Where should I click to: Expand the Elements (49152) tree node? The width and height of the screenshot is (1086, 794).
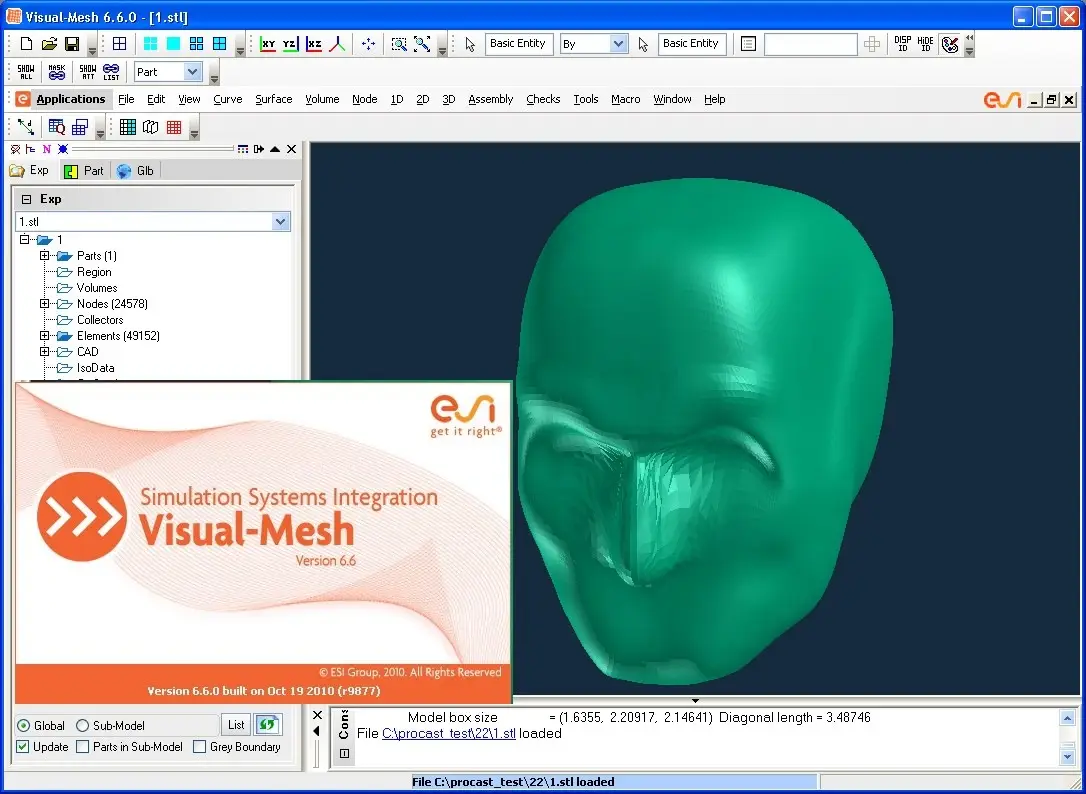[44, 335]
